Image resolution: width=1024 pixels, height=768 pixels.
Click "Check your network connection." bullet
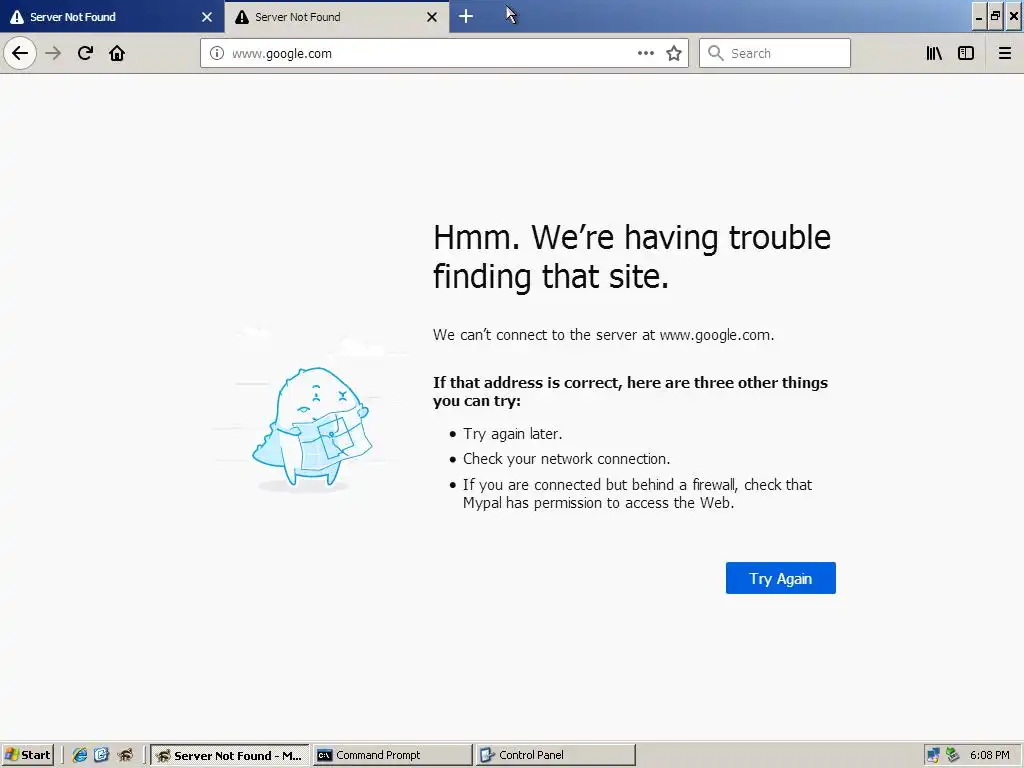coord(566,458)
